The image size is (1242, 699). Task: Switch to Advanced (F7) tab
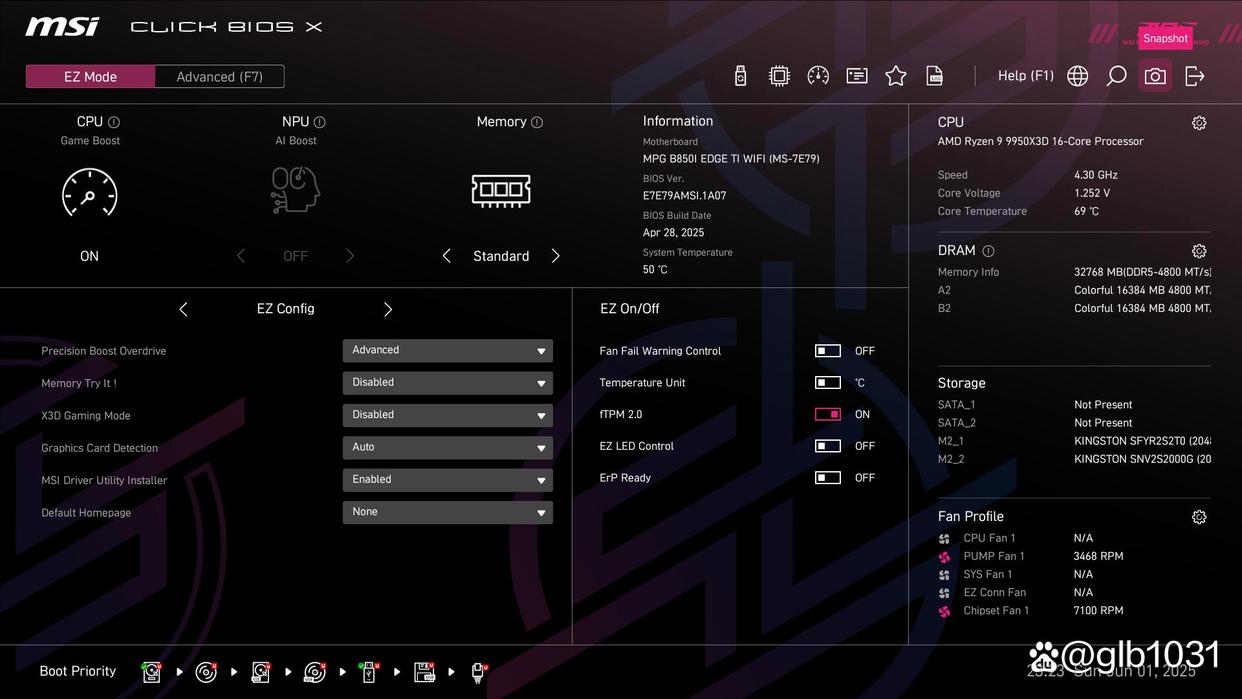click(220, 77)
